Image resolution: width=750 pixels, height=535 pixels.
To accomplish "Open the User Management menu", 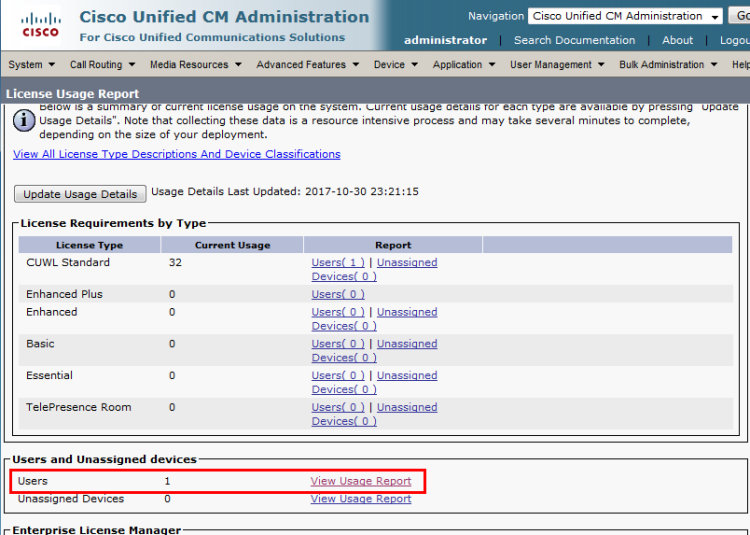I will (x=557, y=65).
